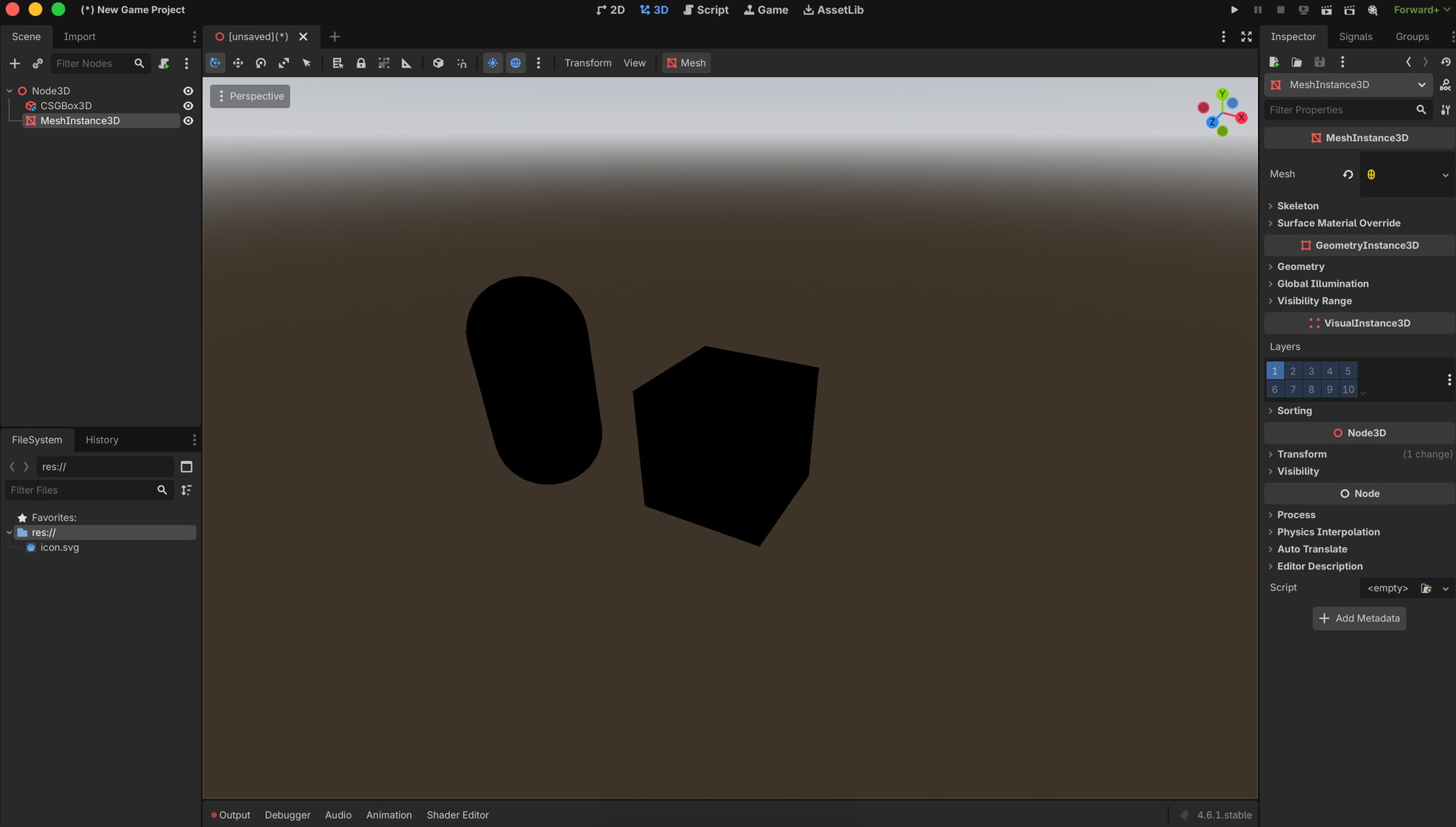Click the instantiate child scene link icon
The image size is (1456, 827).
pos(37,64)
